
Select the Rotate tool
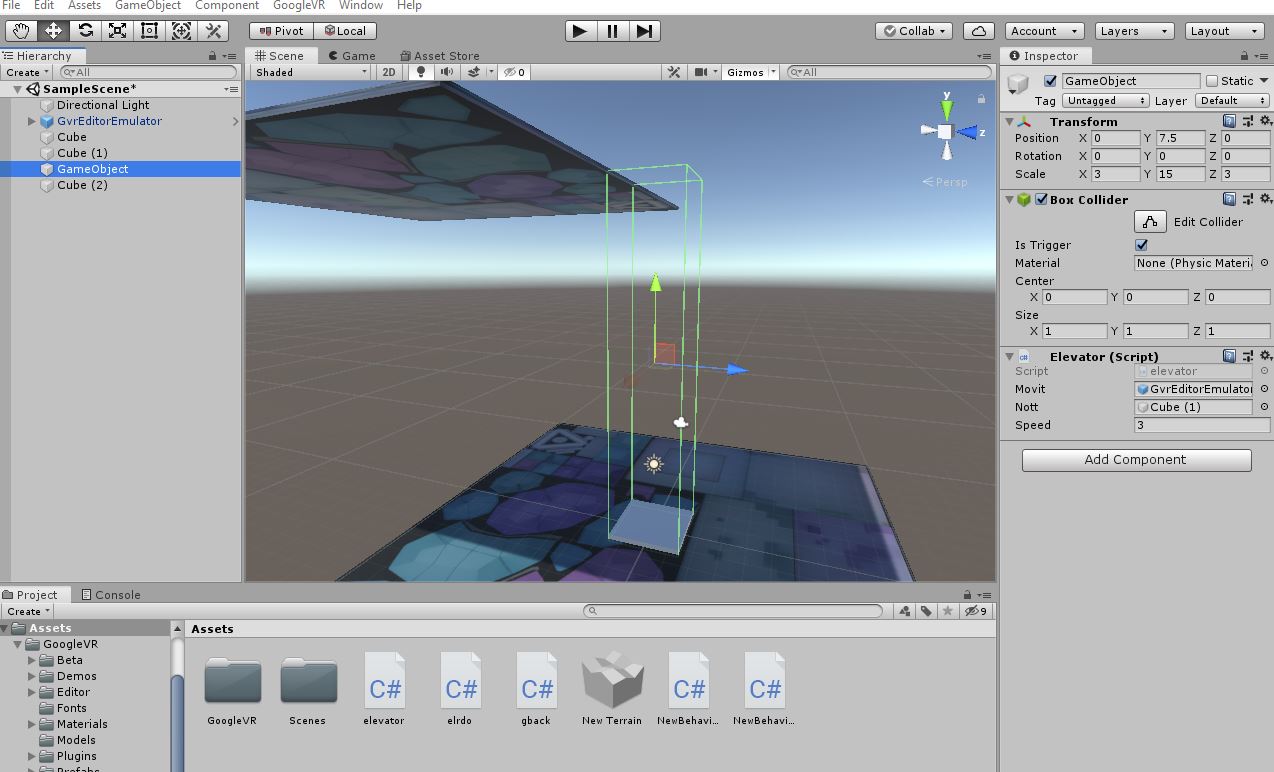pyautogui.click(x=85, y=30)
